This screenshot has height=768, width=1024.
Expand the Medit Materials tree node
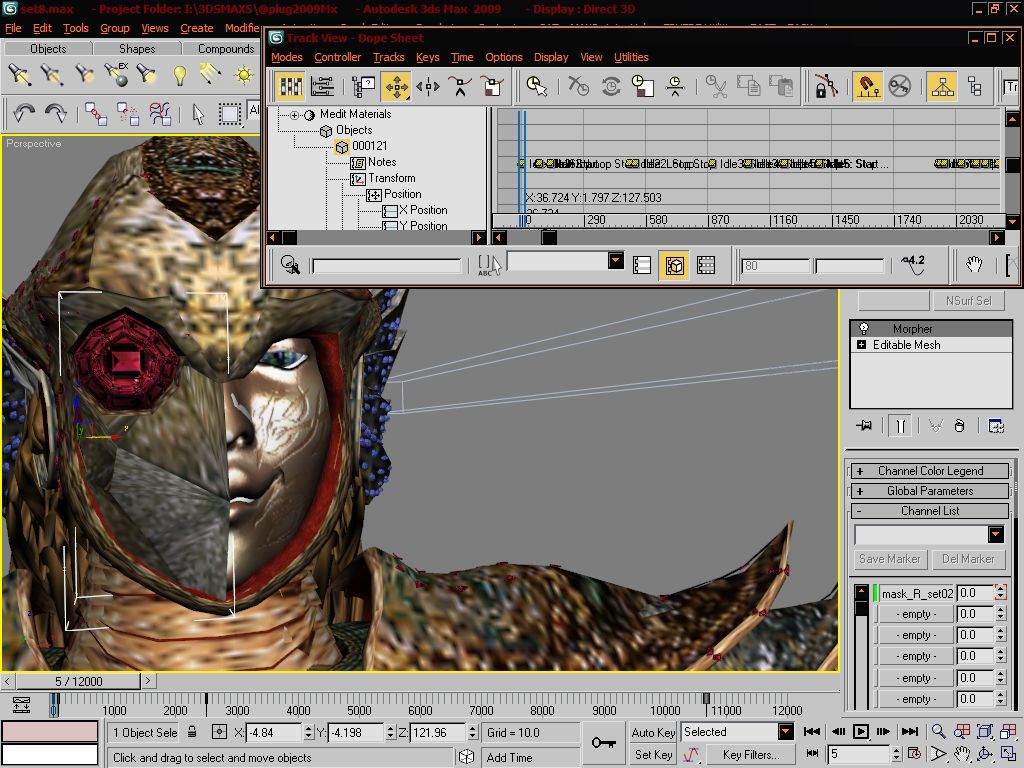coord(295,115)
